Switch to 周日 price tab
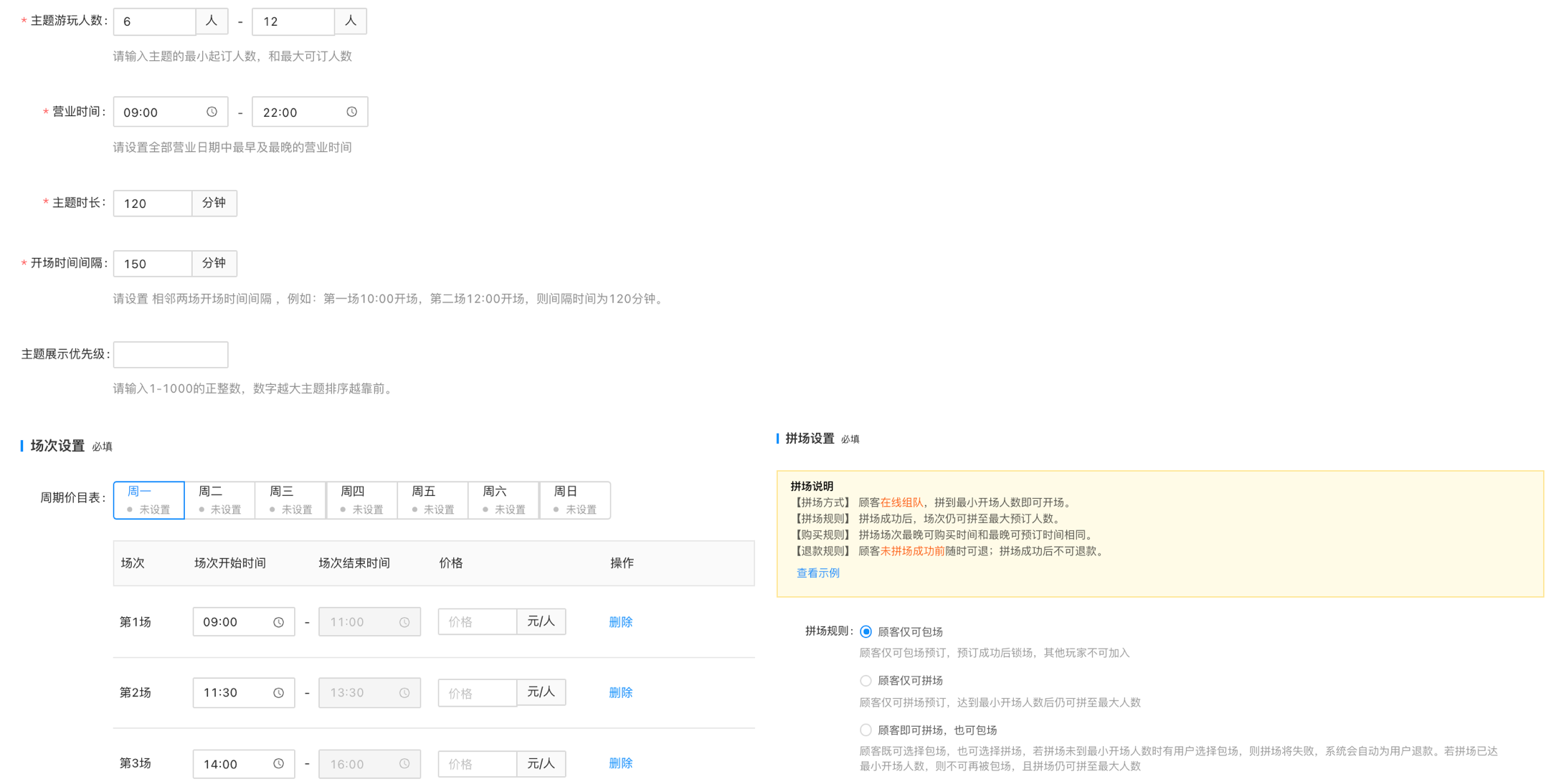The height and width of the screenshot is (784, 1556). pos(575,500)
